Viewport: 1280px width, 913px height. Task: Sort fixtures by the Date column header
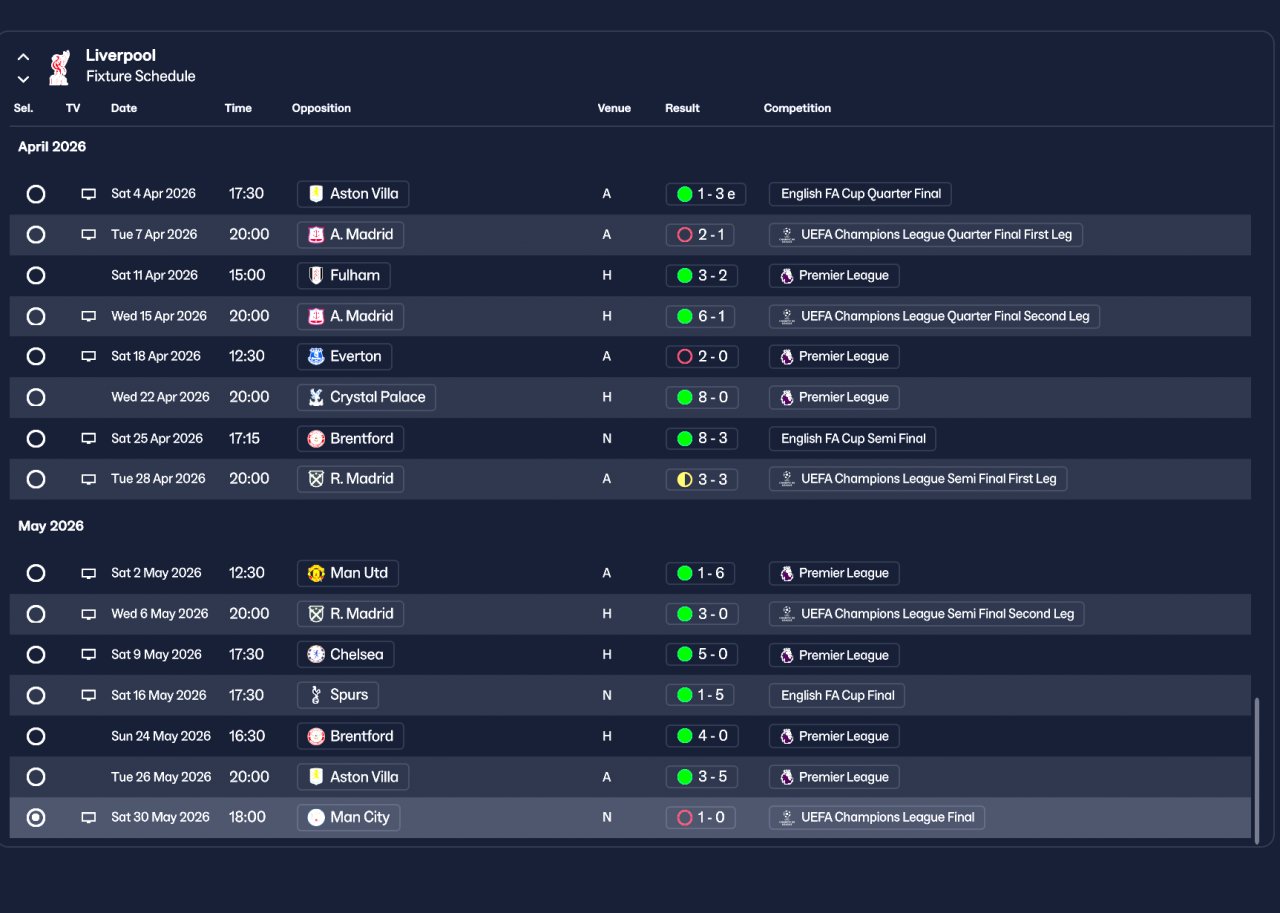tap(124, 108)
